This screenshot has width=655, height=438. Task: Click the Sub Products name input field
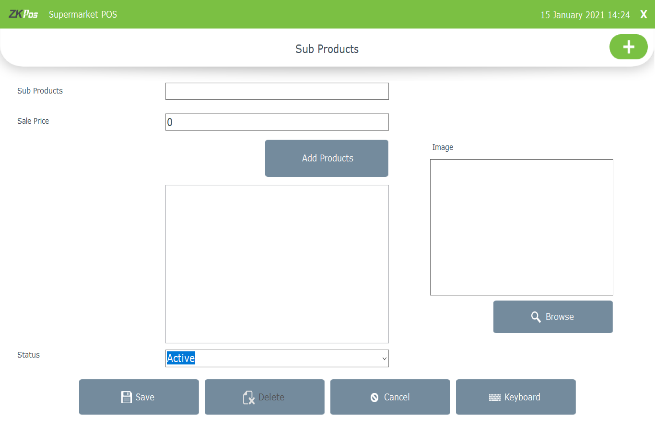pyautogui.click(x=277, y=91)
